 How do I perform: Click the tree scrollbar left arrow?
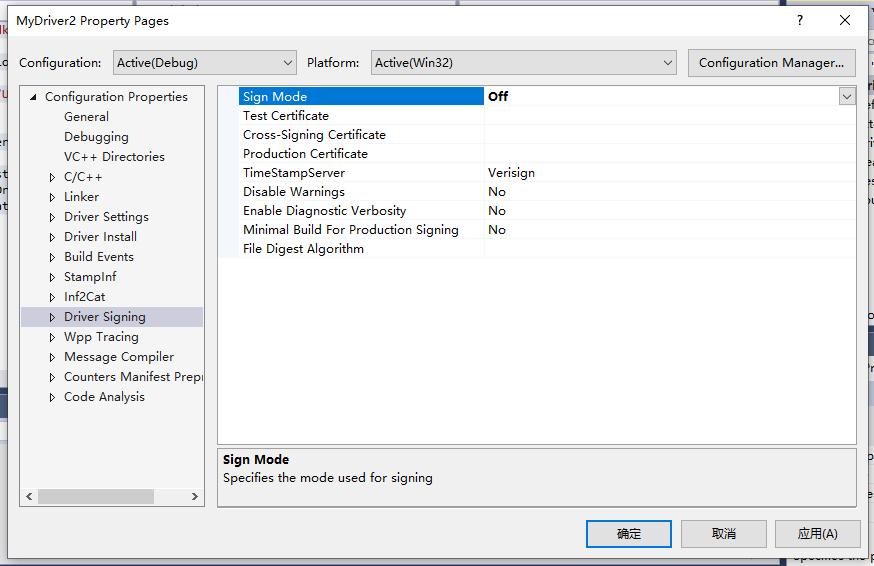[29, 496]
